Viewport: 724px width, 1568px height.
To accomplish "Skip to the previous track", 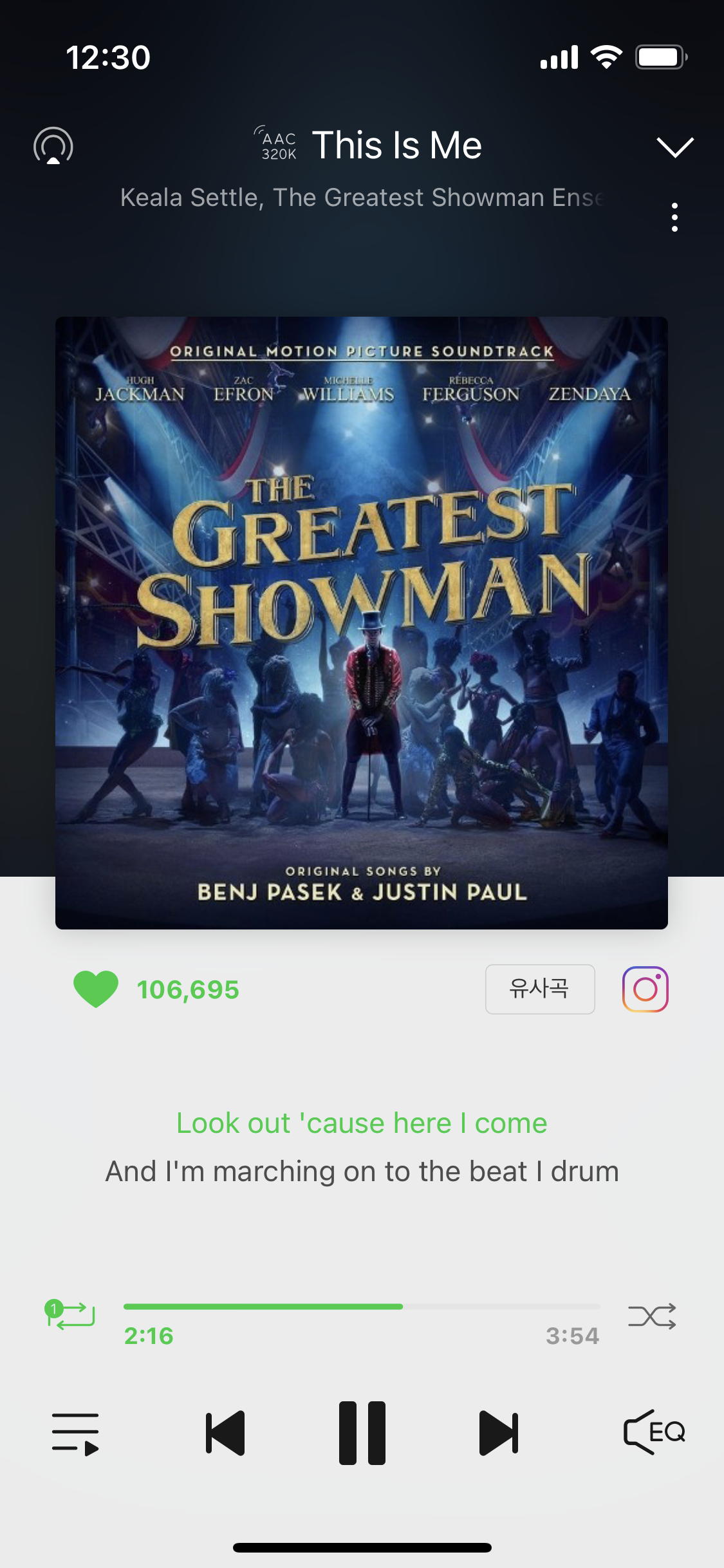I will (x=225, y=1433).
